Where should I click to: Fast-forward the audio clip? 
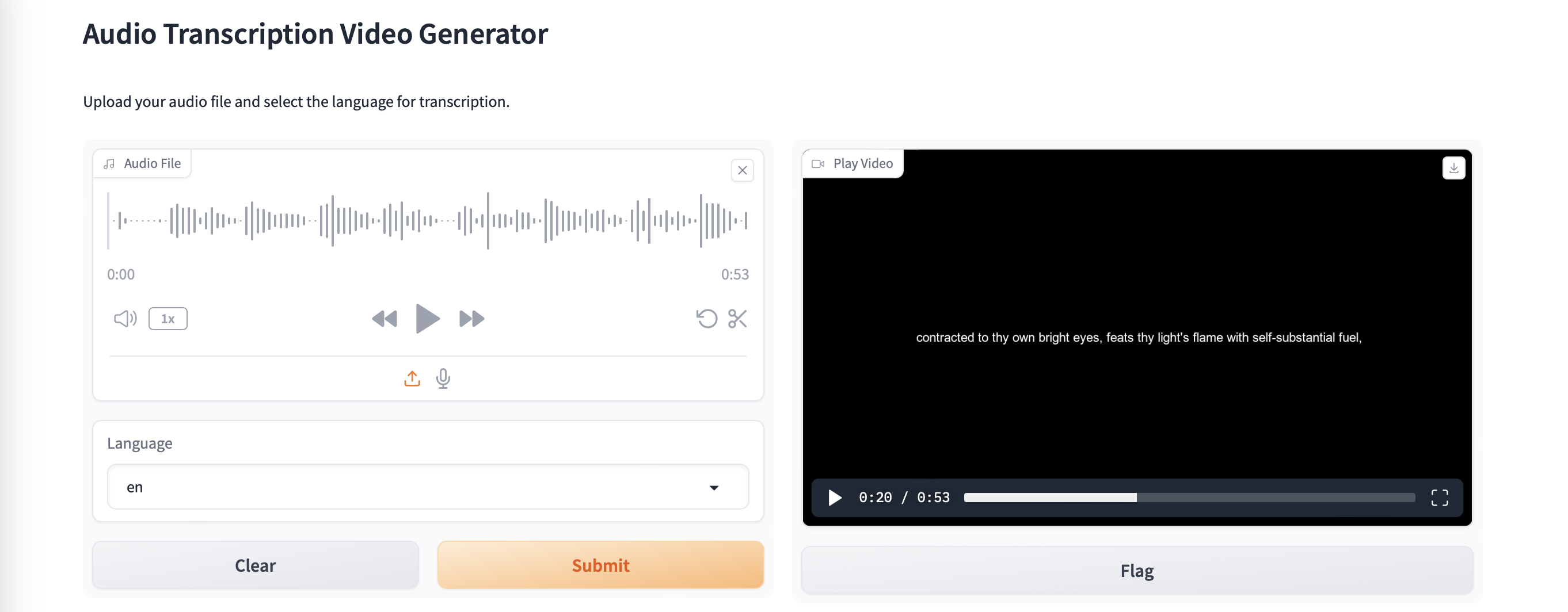[472, 319]
